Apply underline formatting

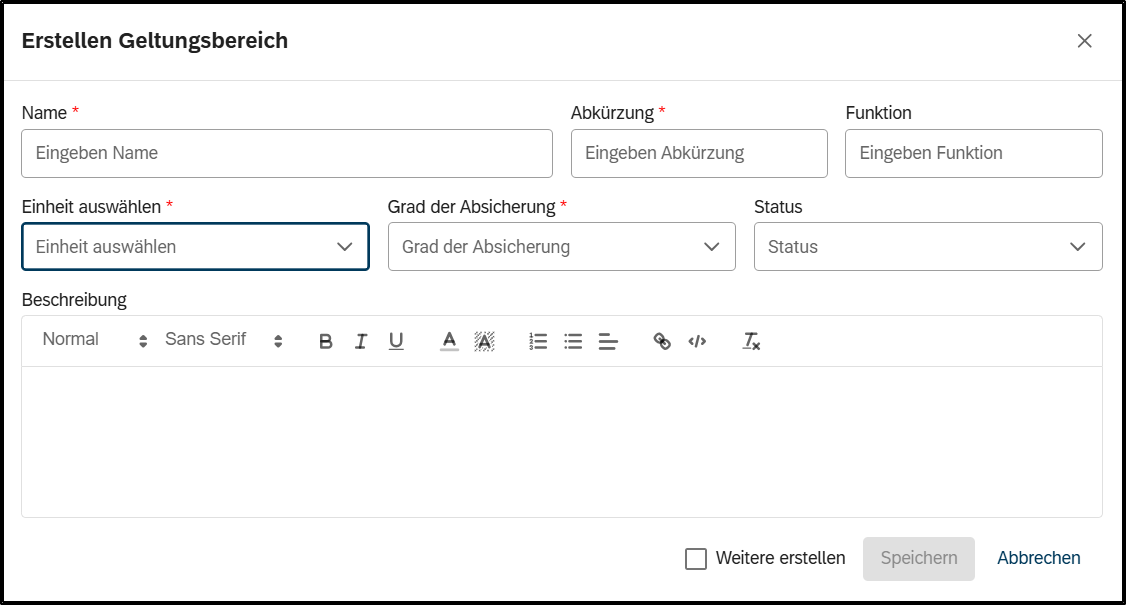pos(396,340)
